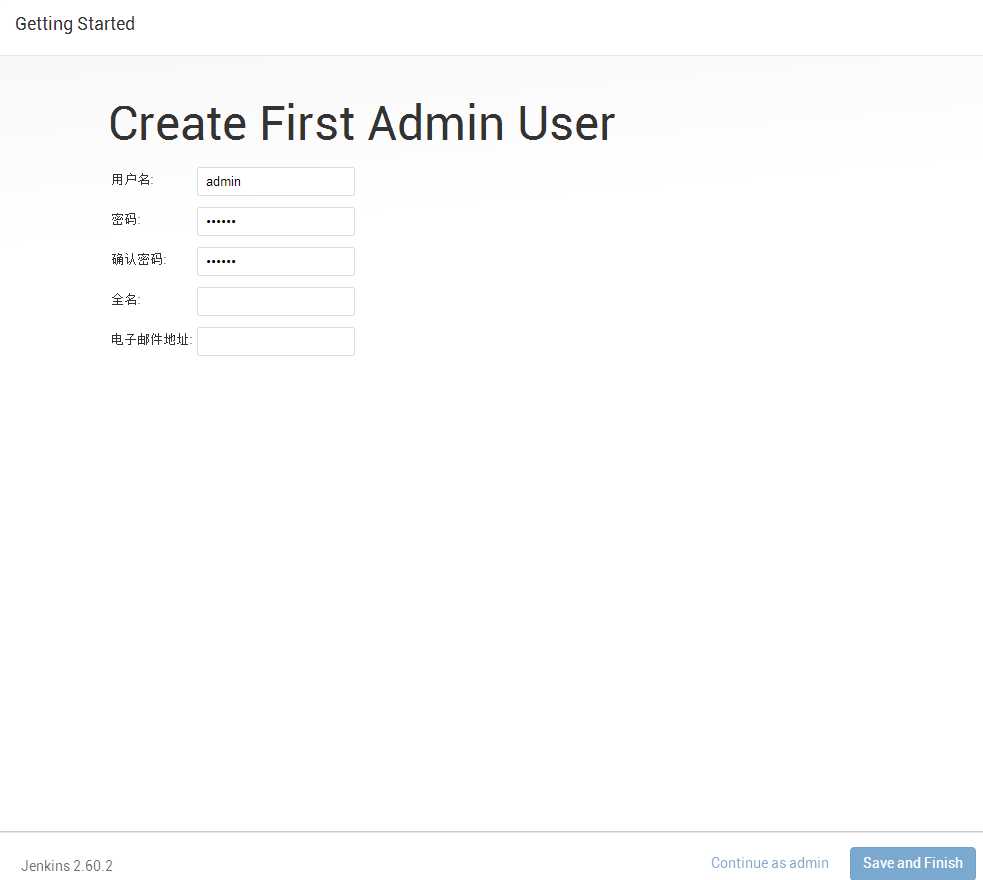983x880 pixels.
Task: Click the 全名 label text
Action: 125,300
